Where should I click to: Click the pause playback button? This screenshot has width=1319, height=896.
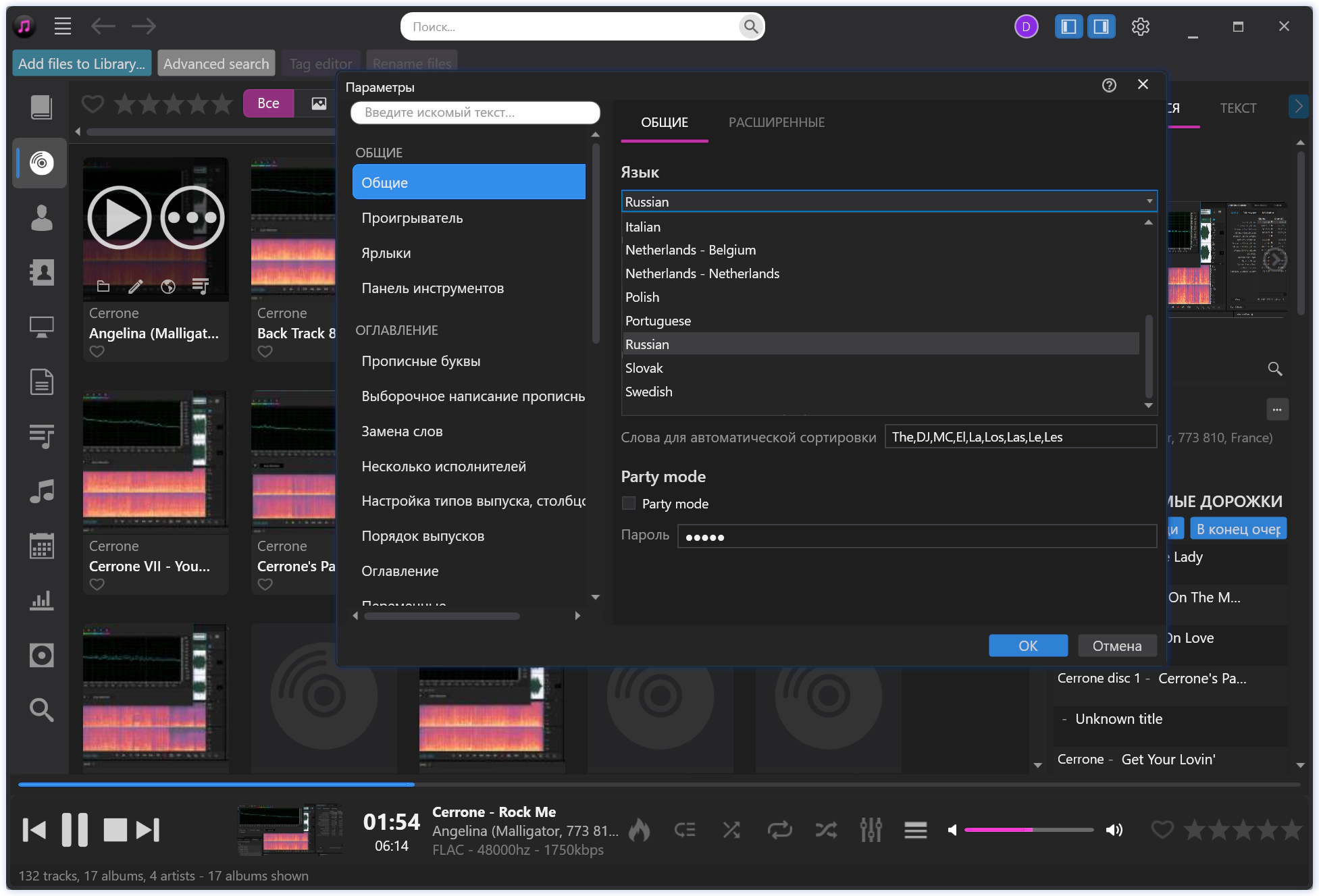(74, 830)
